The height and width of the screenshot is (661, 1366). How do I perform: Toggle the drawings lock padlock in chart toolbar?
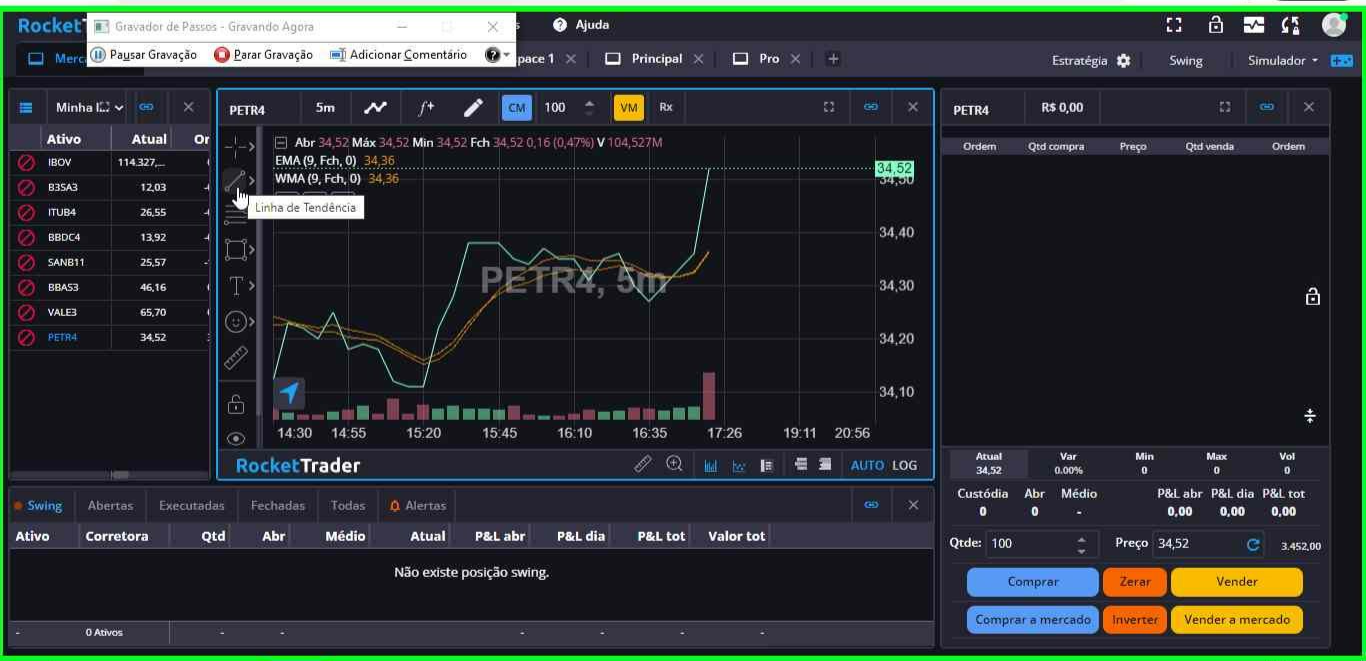click(x=236, y=404)
